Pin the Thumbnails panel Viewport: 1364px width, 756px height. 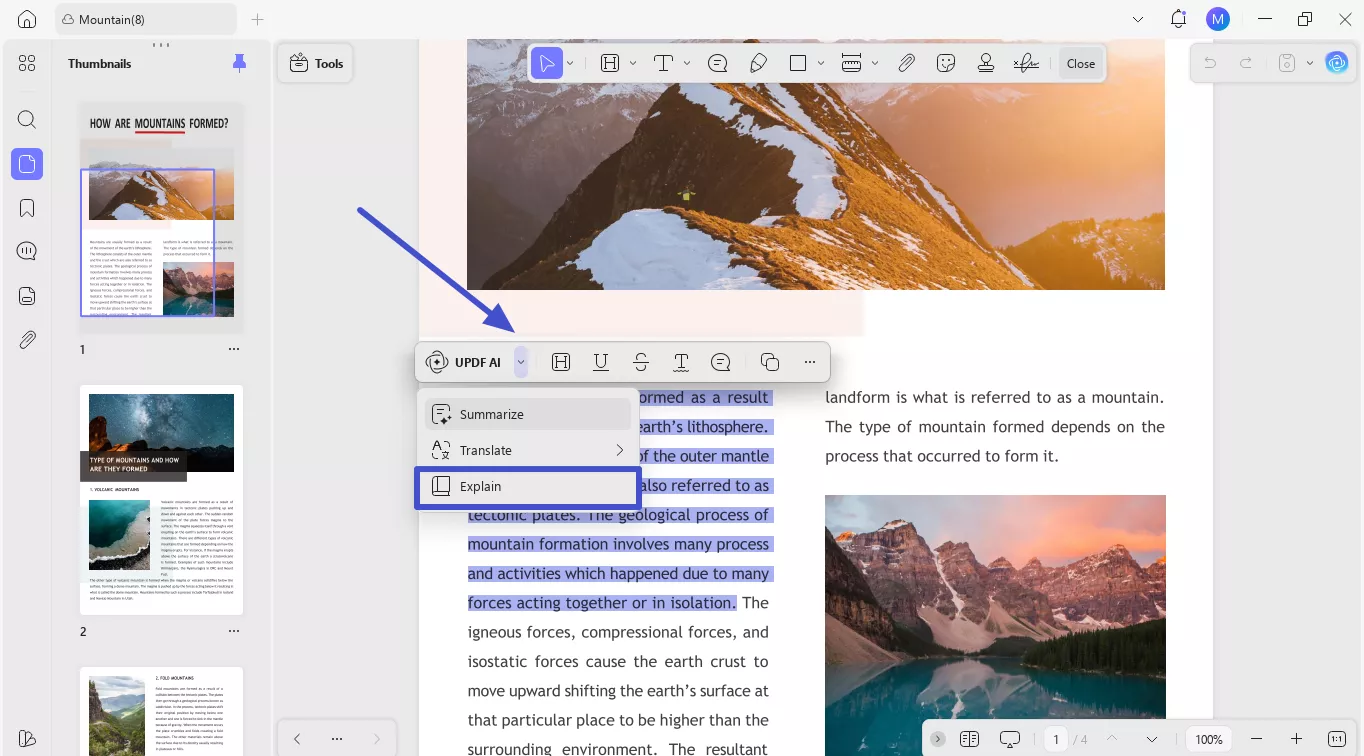point(239,63)
